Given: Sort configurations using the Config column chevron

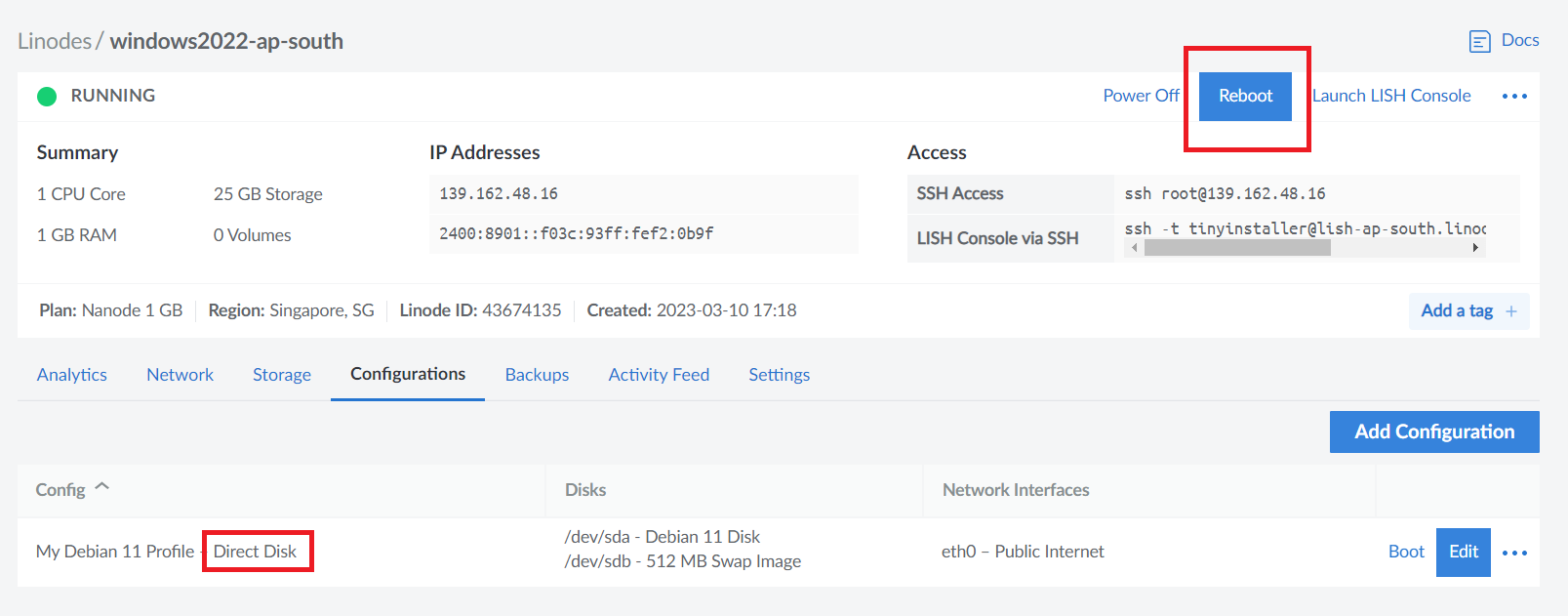Looking at the screenshot, I should [x=102, y=487].
